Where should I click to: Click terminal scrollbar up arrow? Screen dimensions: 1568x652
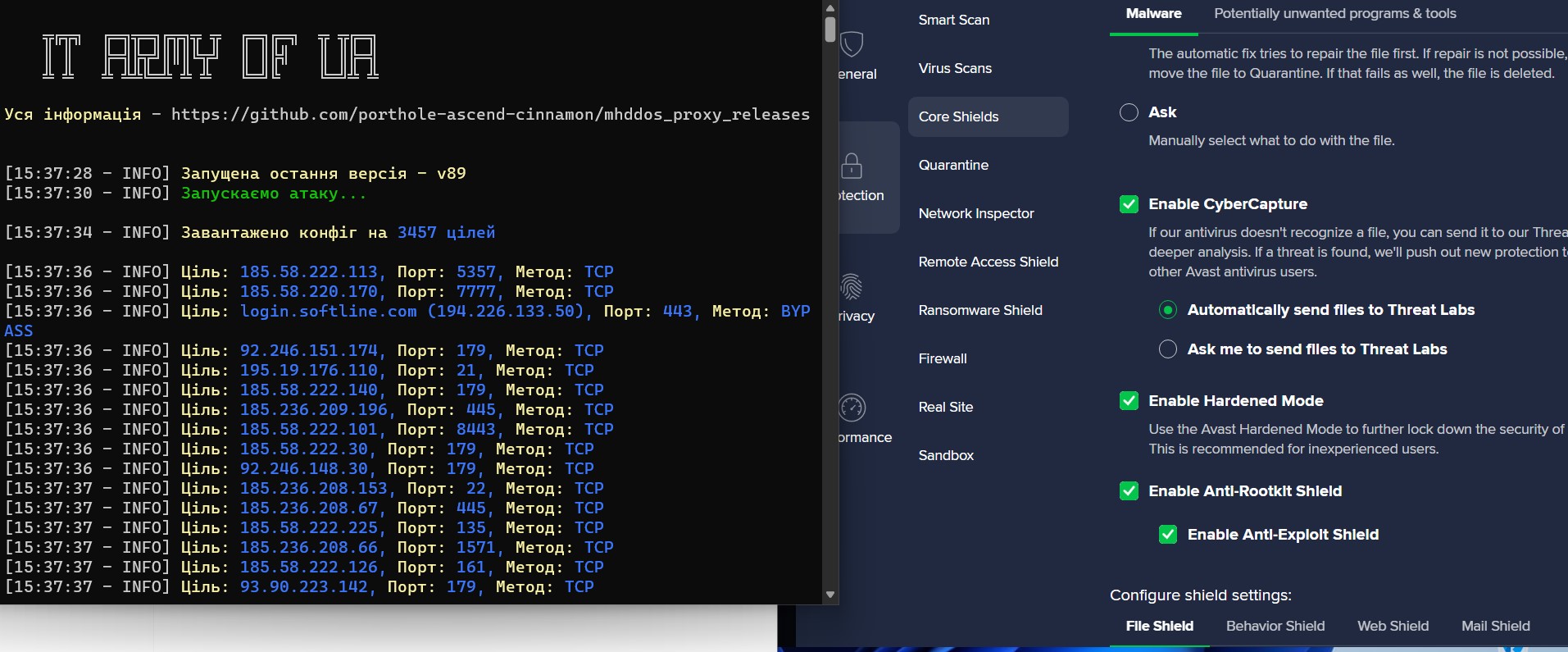[x=830, y=8]
